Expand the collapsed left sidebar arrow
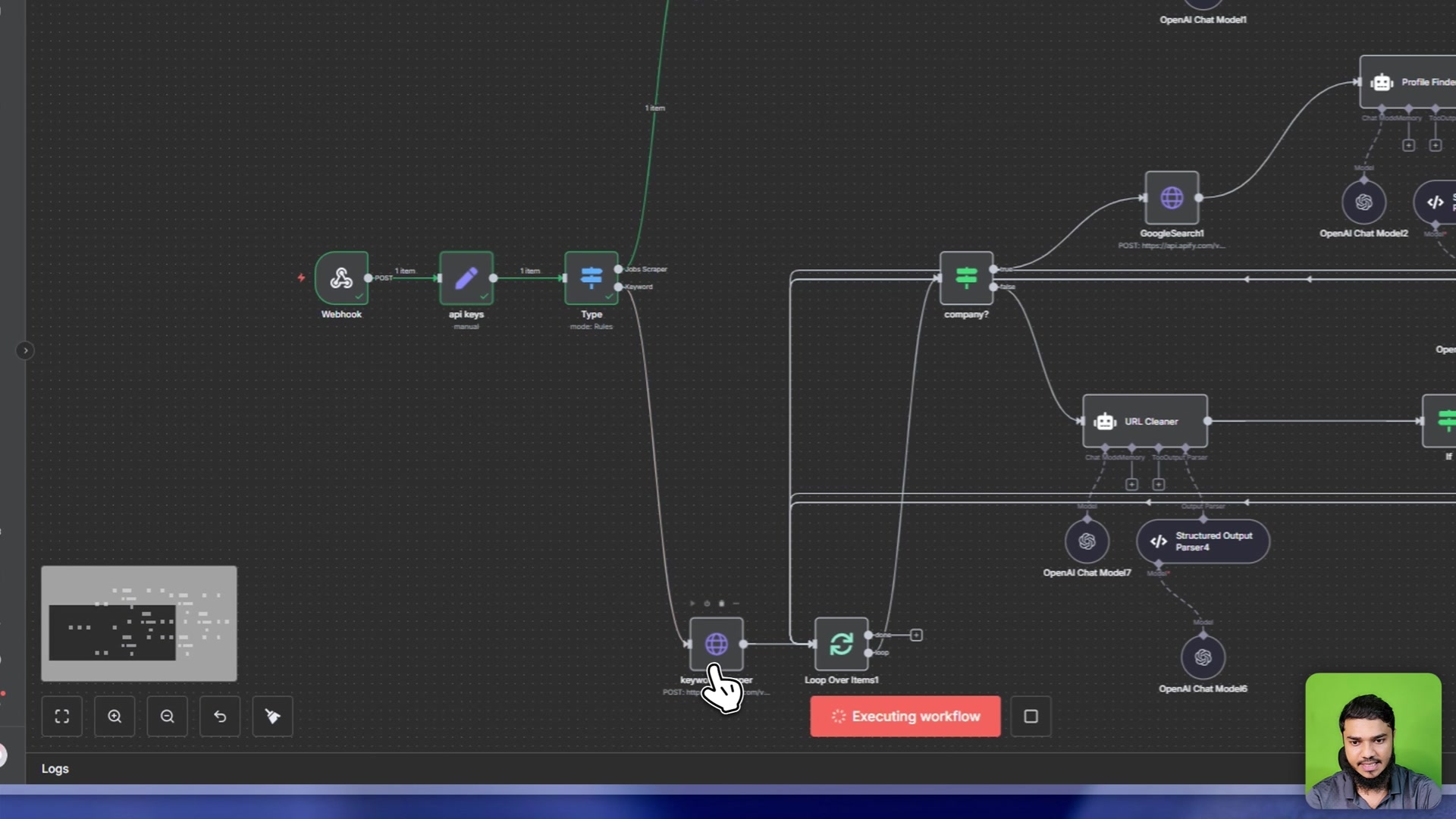 [x=25, y=350]
